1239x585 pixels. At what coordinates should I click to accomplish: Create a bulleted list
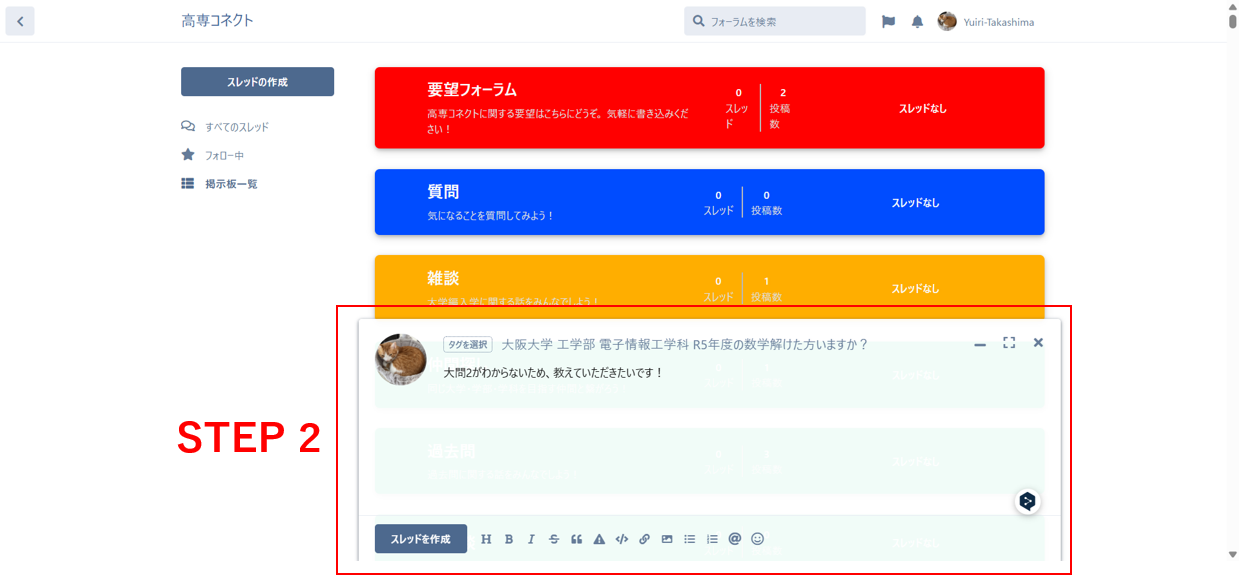(689, 538)
